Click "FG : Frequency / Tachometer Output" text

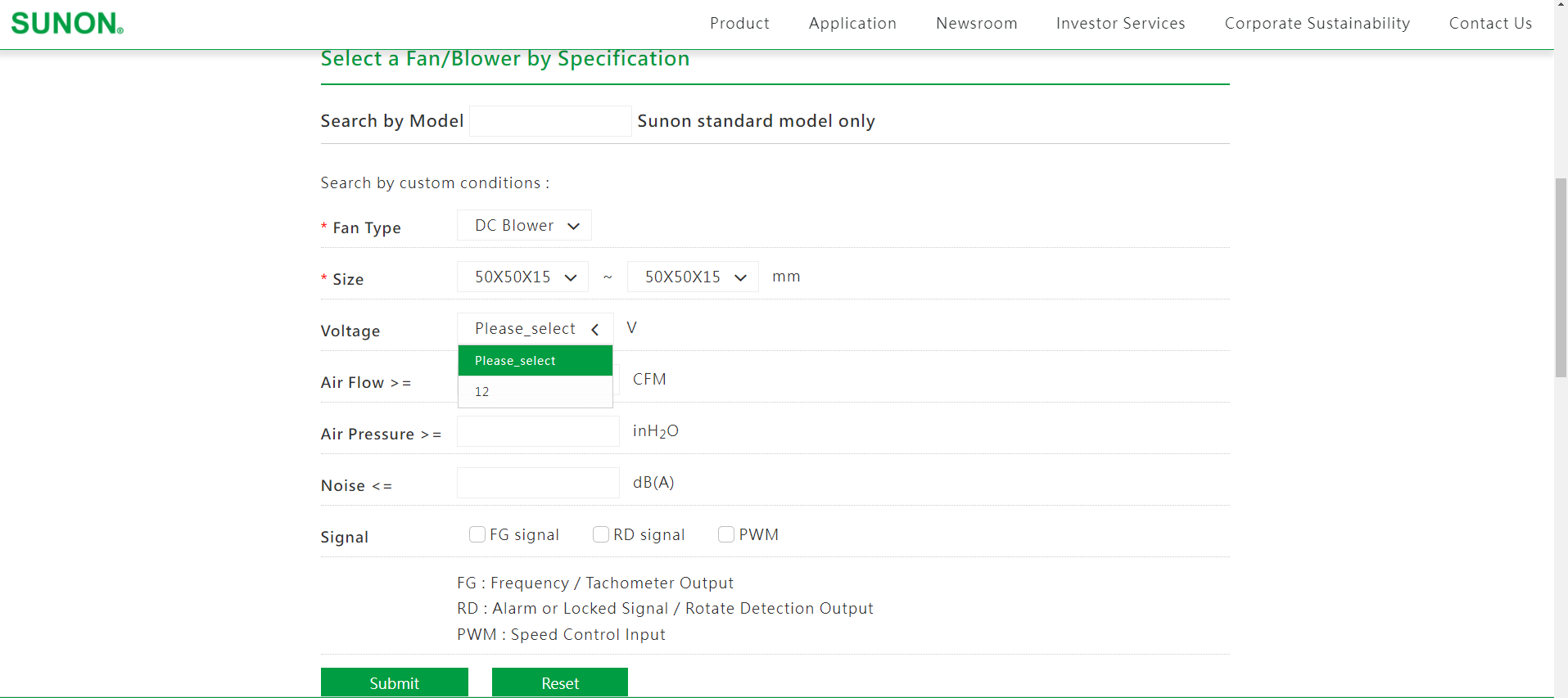tap(595, 583)
